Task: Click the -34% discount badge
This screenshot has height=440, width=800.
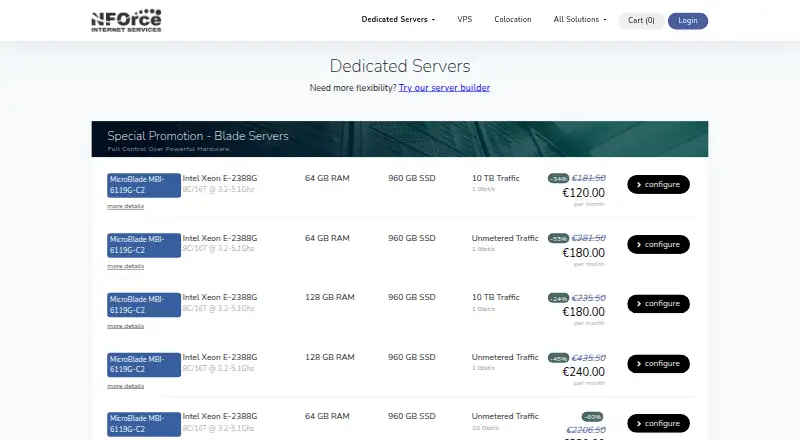Action: (558, 179)
